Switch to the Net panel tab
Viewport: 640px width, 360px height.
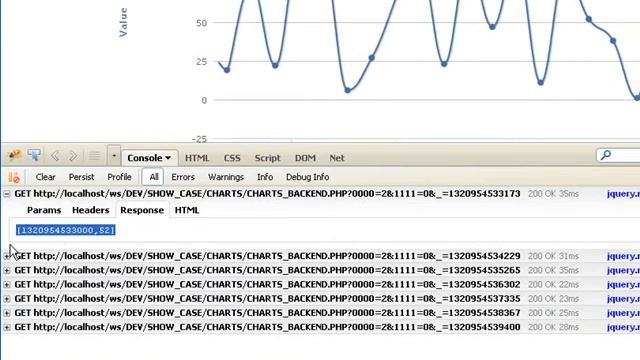(x=337, y=158)
